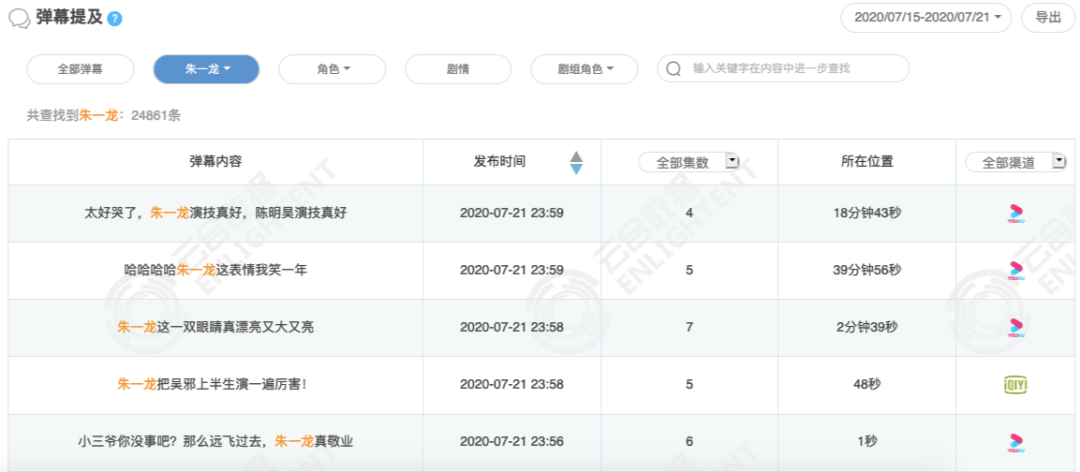The image size is (1080, 472).
Task: Click the blue help question mark icon
Action: [115, 19]
